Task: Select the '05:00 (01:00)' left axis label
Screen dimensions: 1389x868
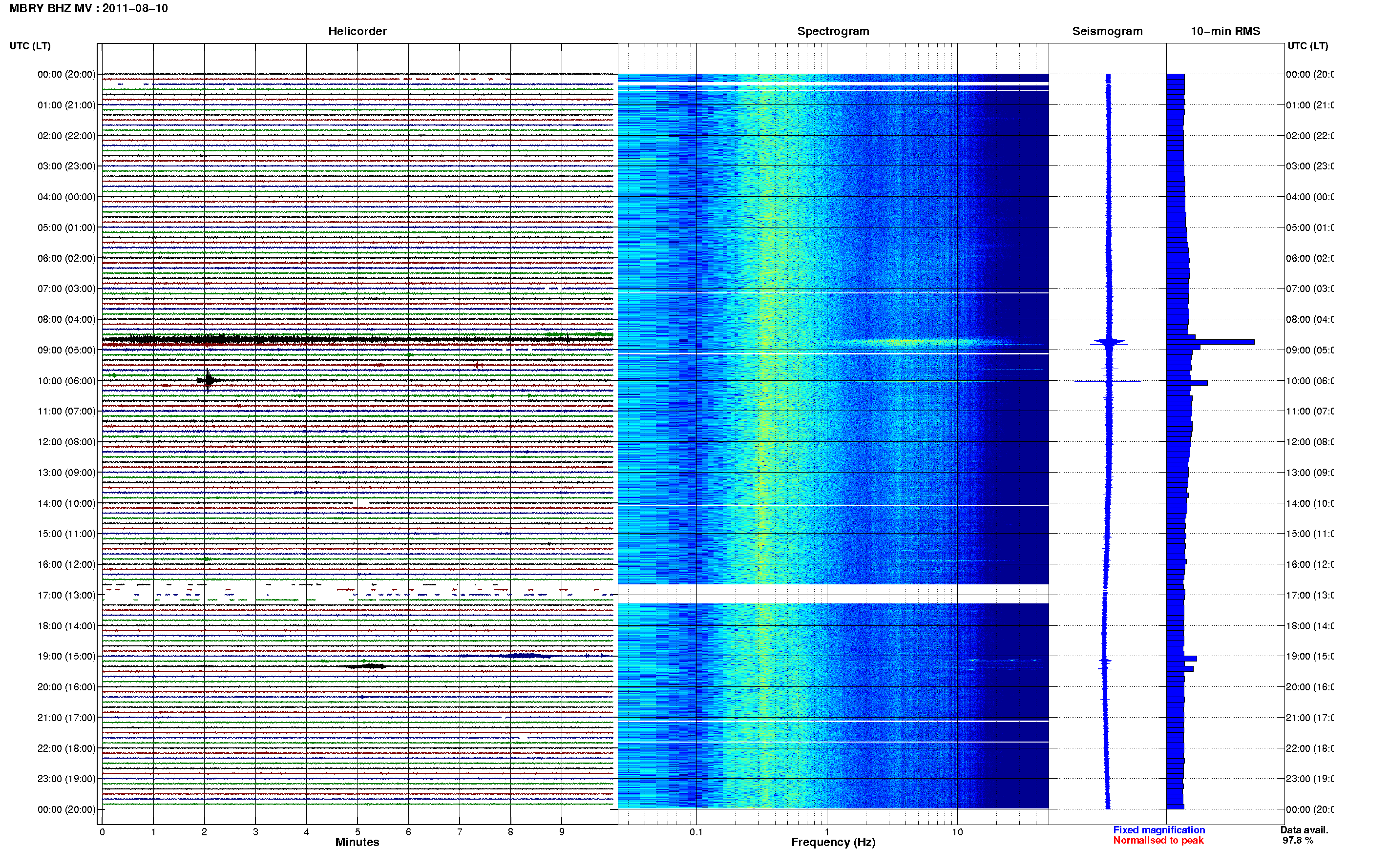Action: [x=66, y=227]
